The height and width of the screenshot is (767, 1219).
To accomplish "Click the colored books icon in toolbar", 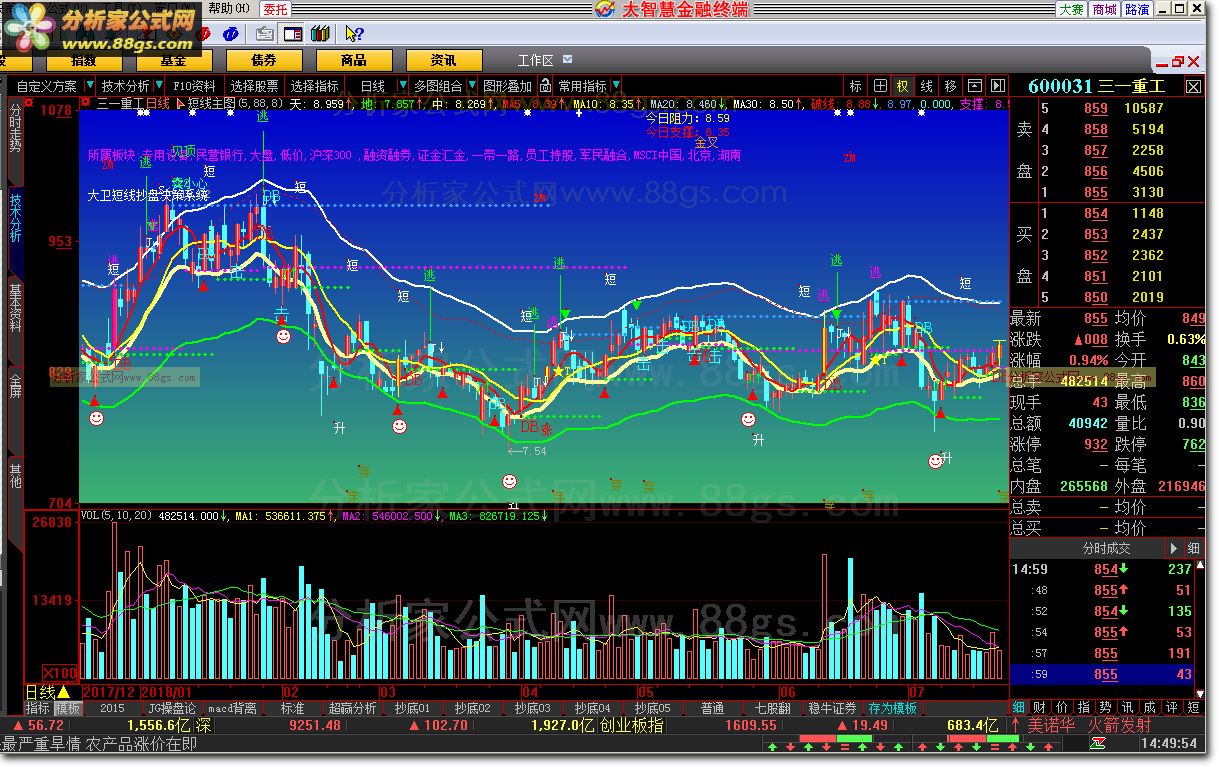I will tap(320, 34).
